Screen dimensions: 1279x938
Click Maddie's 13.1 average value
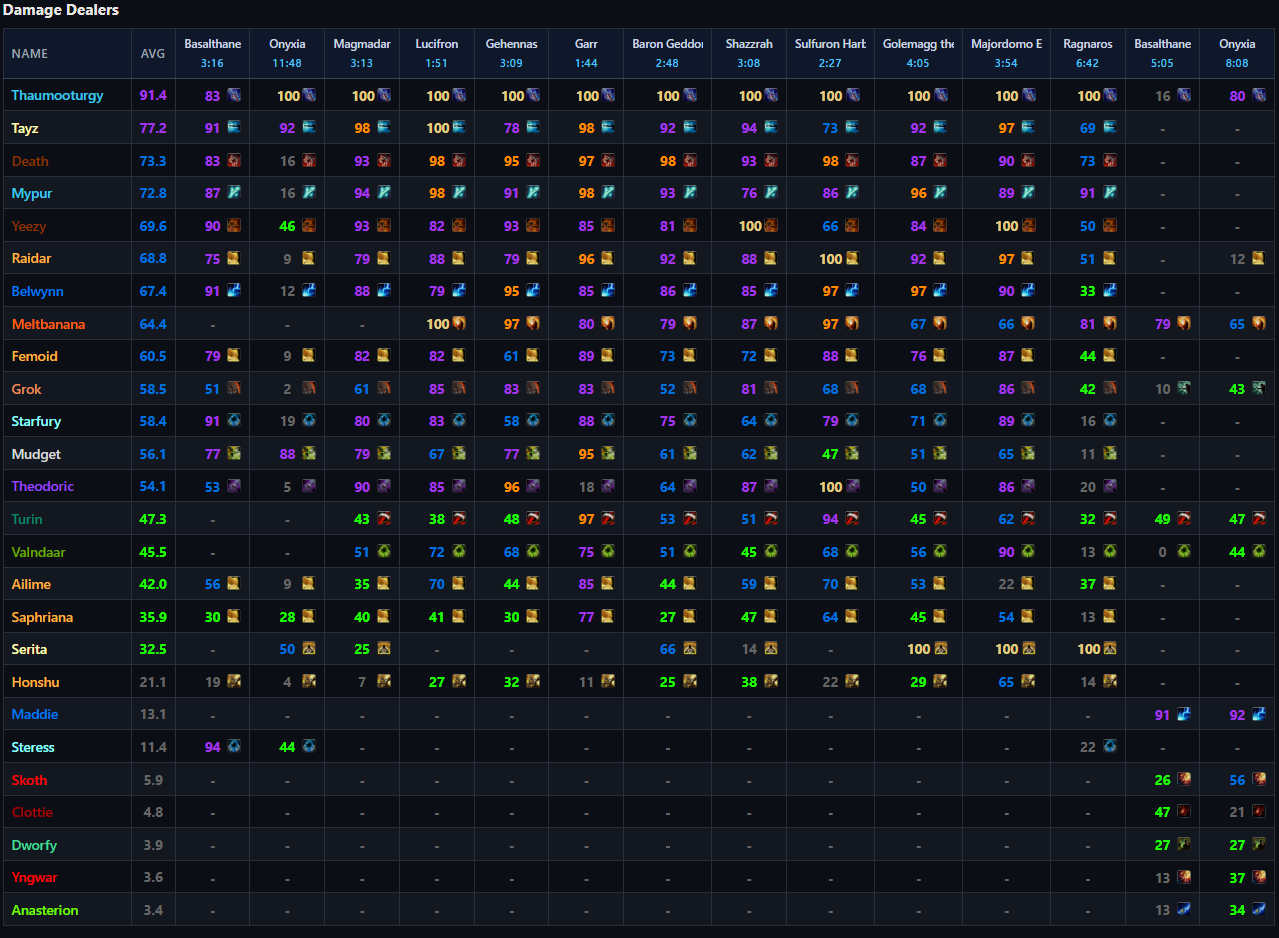(x=153, y=714)
